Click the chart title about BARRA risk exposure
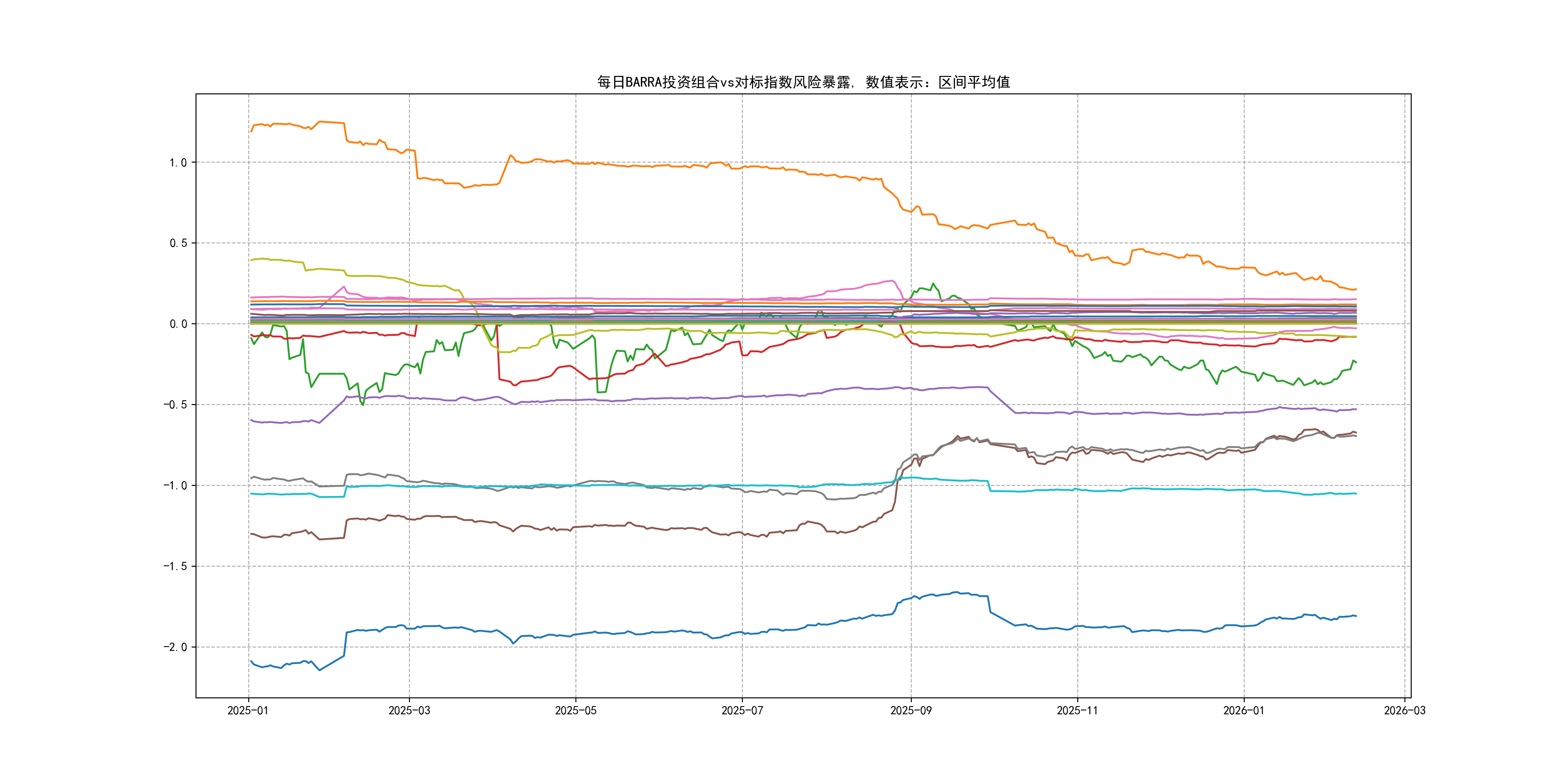 click(803, 82)
